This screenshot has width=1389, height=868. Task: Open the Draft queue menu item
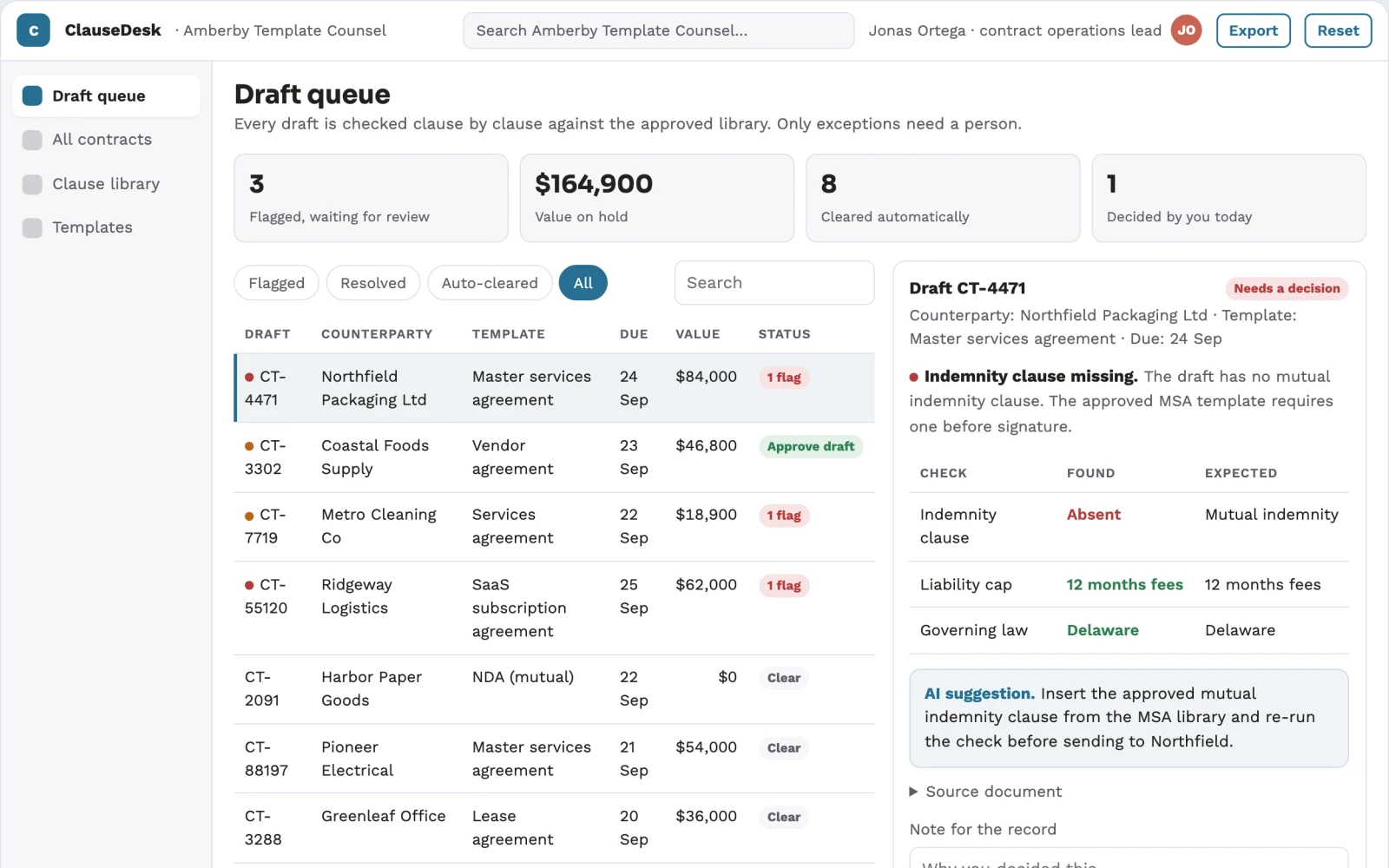106,95
